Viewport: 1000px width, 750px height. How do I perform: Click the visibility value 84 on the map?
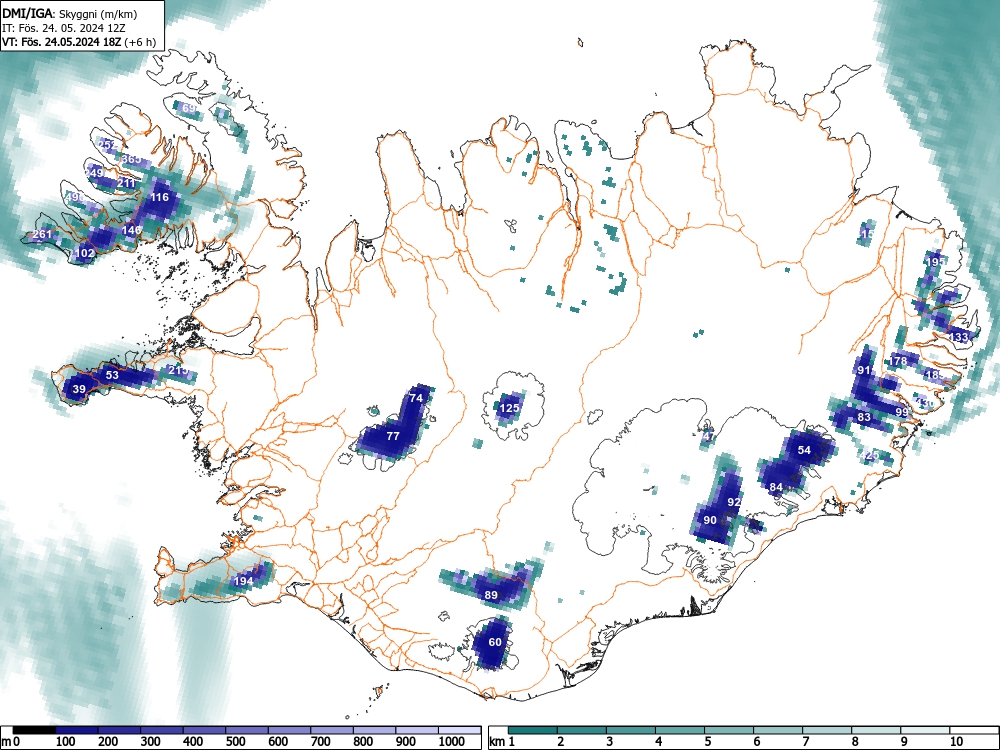point(776,487)
